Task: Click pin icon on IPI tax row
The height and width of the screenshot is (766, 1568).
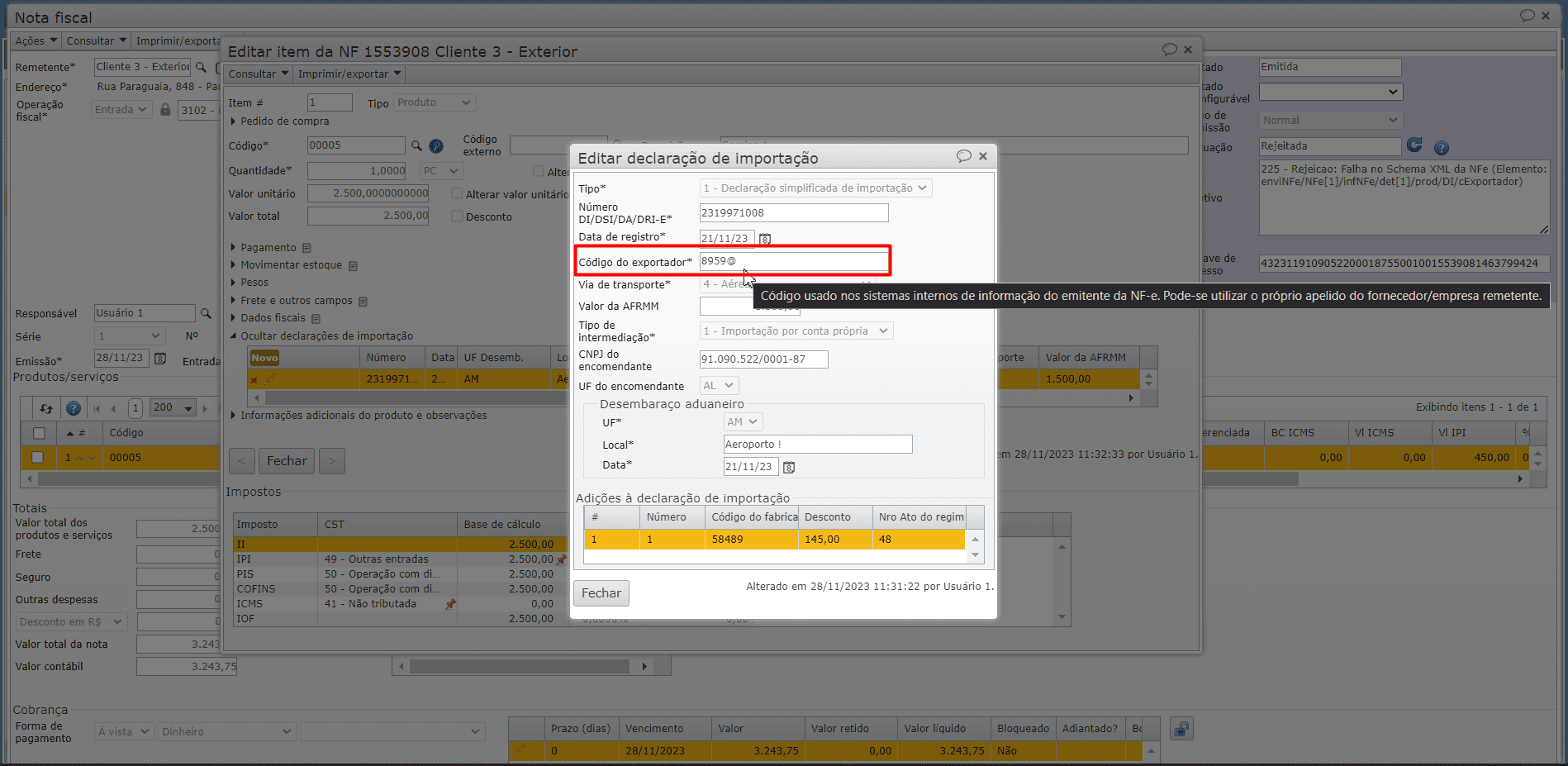Action: click(562, 559)
